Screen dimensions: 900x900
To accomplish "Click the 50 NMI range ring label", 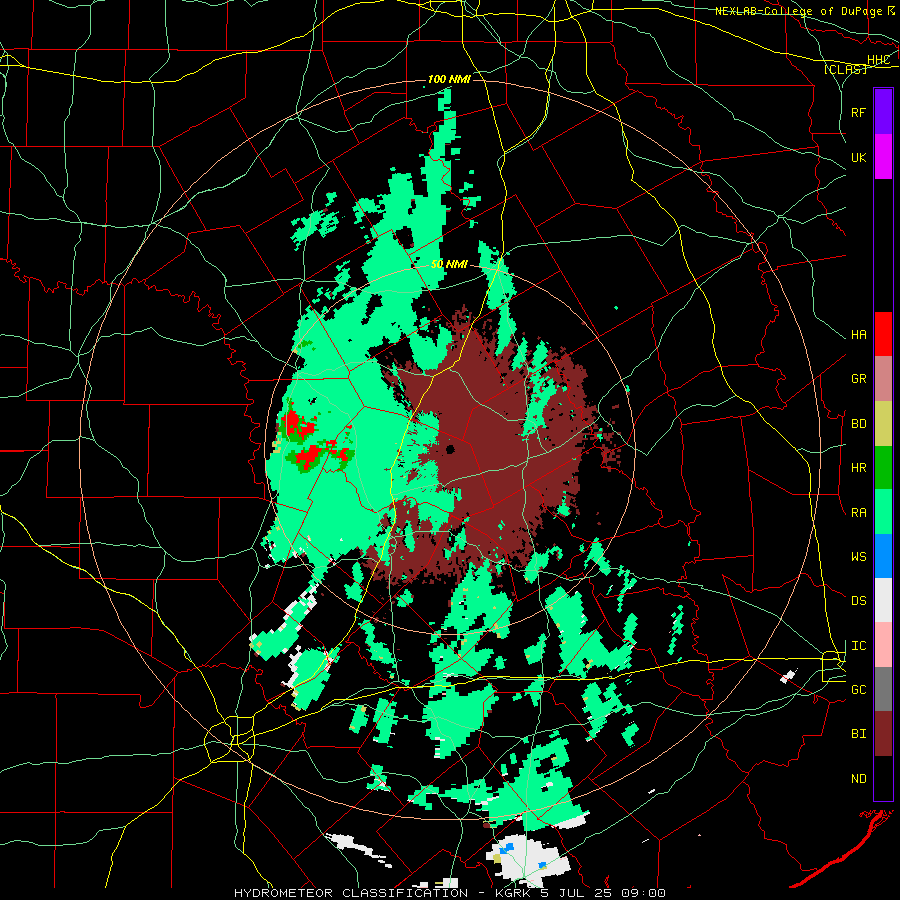I will [449, 264].
